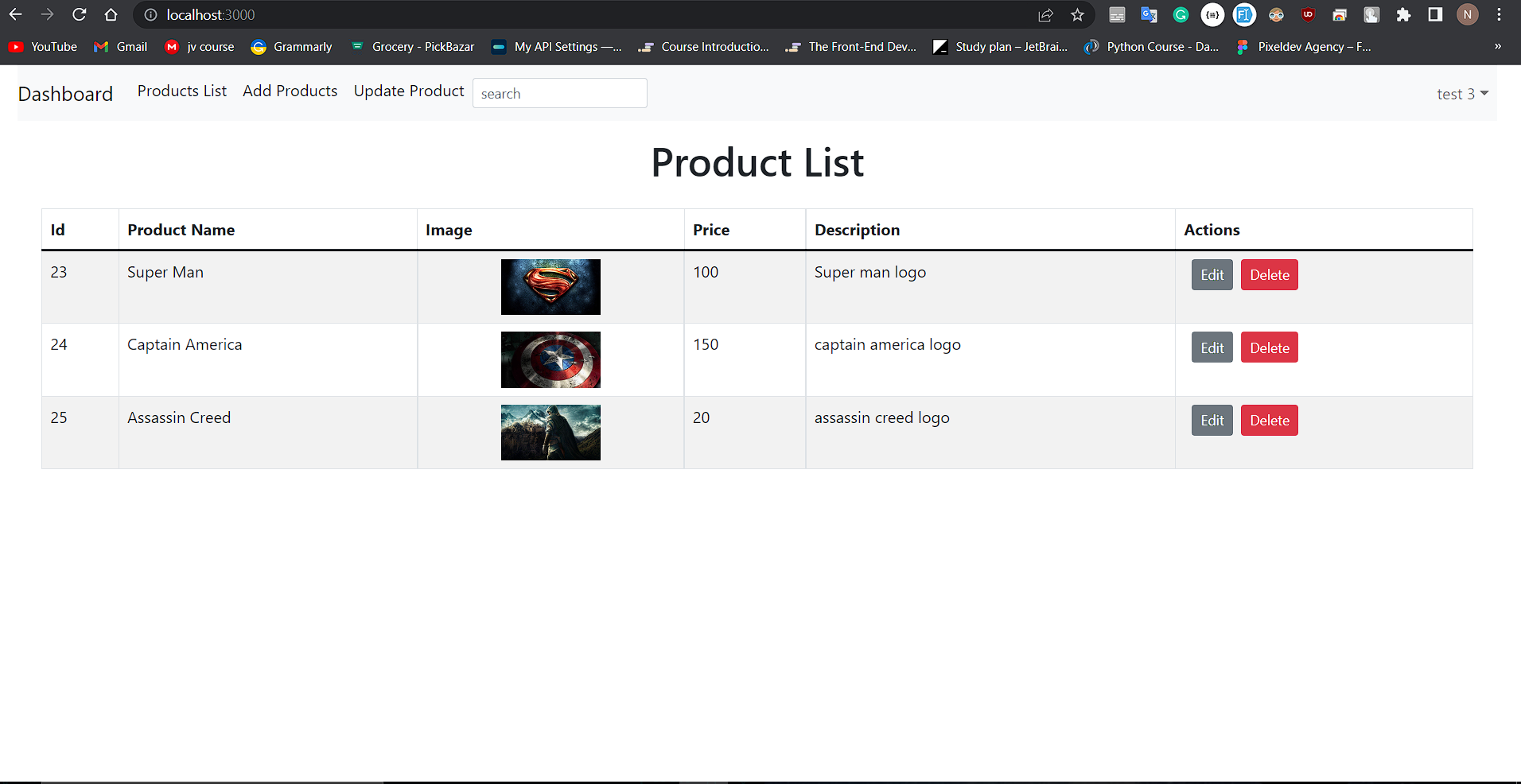This screenshot has width=1521, height=784.
Task: Bookmark this page with the star icon
Action: tap(1078, 14)
